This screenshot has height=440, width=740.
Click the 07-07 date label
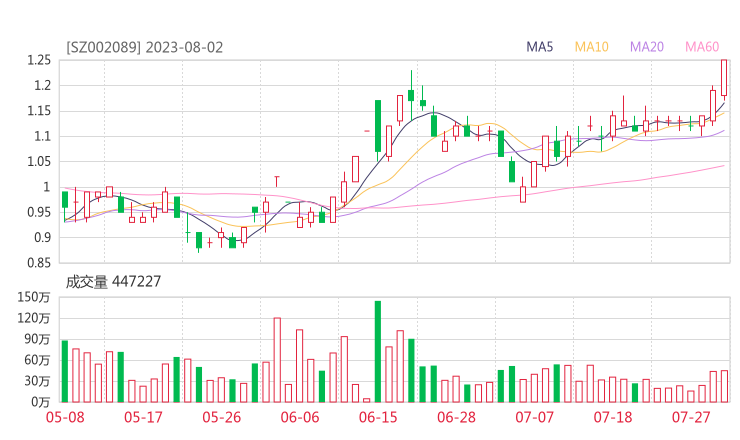pyautogui.click(x=535, y=418)
